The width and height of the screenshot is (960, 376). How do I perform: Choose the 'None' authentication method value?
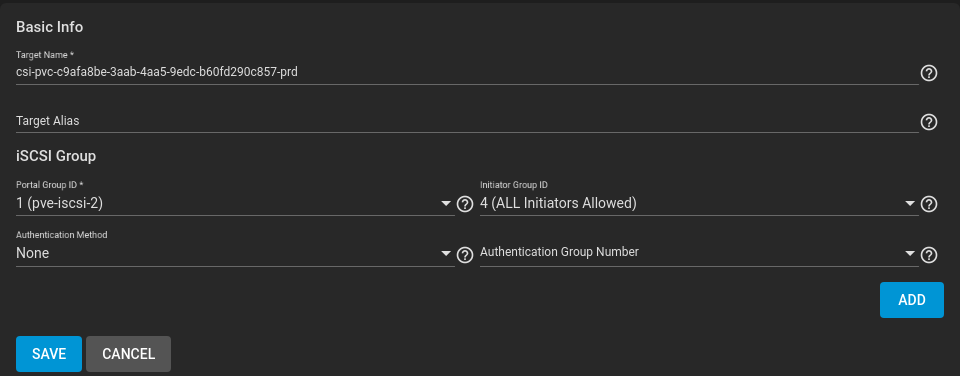pos(32,254)
